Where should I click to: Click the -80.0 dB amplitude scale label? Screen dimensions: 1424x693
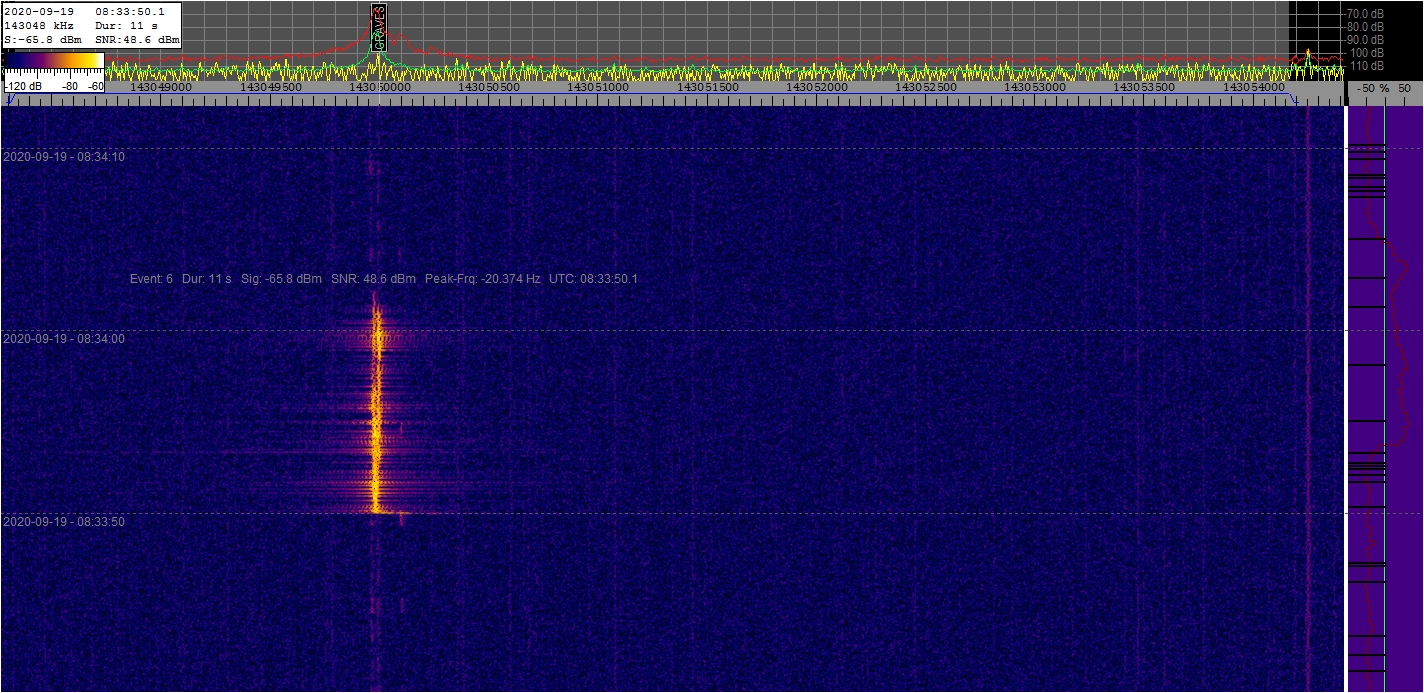(x=1366, y=26)
